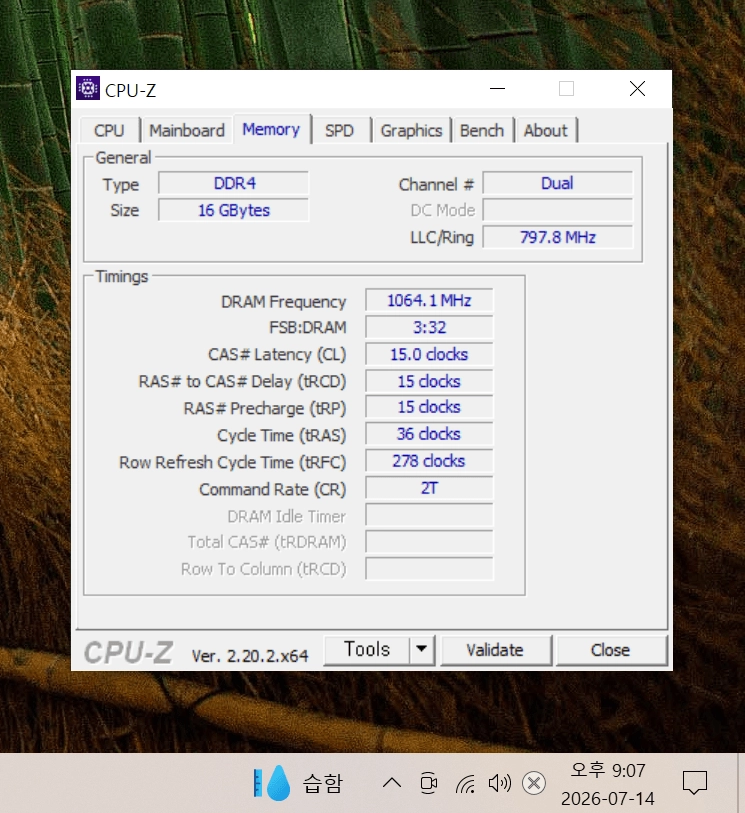The width and height of the screenshot is (745, 813).
Task: Open the SPD tab
Action: (x=340, y=130)
